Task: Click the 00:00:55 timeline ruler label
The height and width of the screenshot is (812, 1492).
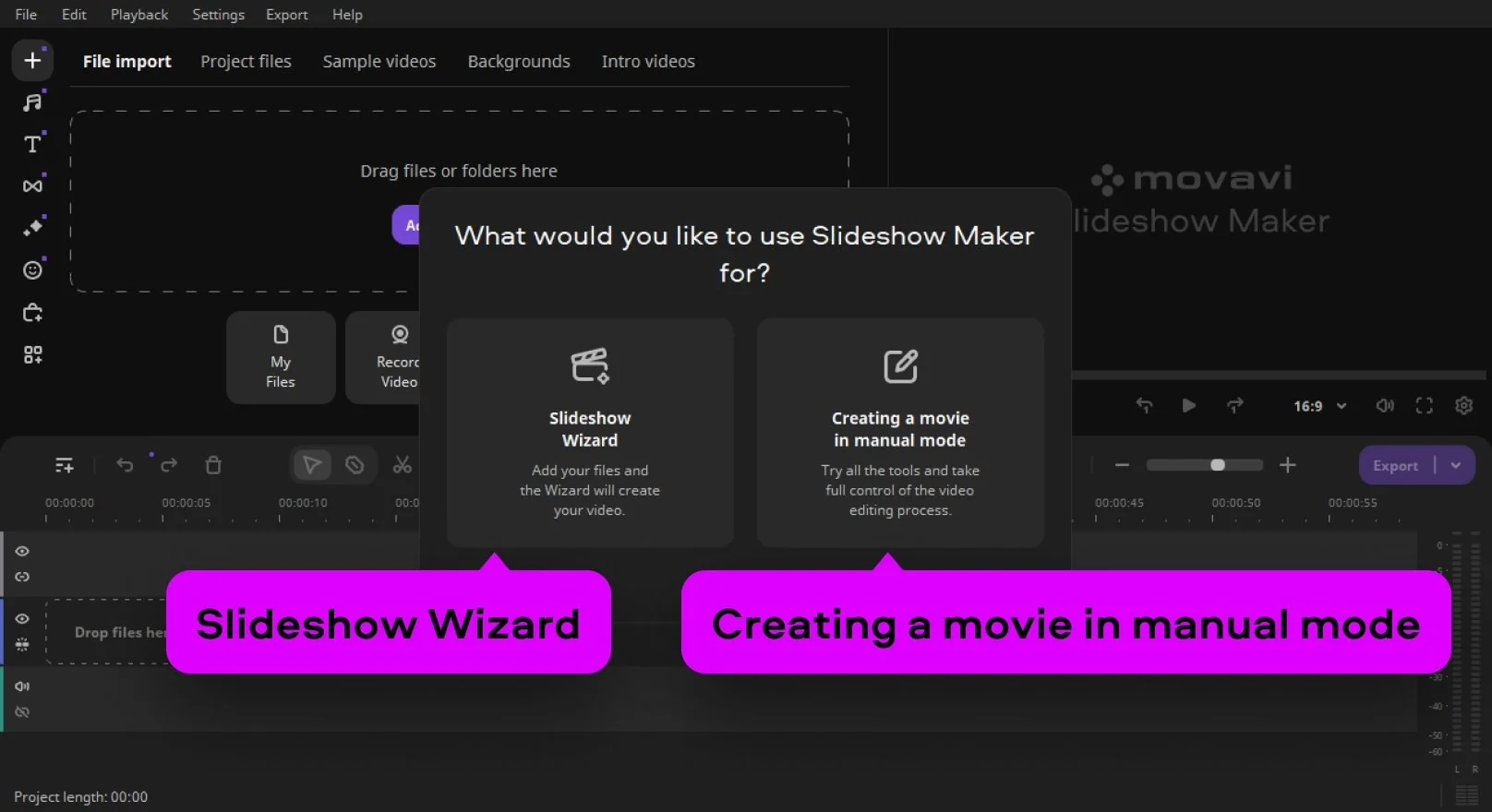Action: [x=1353, y=503]
